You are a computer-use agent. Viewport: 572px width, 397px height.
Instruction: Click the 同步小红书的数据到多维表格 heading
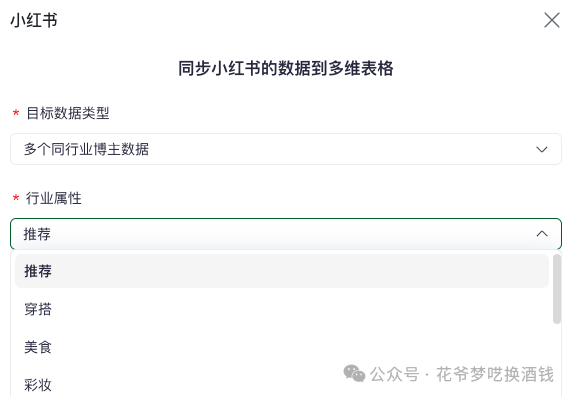pyautogui.click(x=286, y=69)
